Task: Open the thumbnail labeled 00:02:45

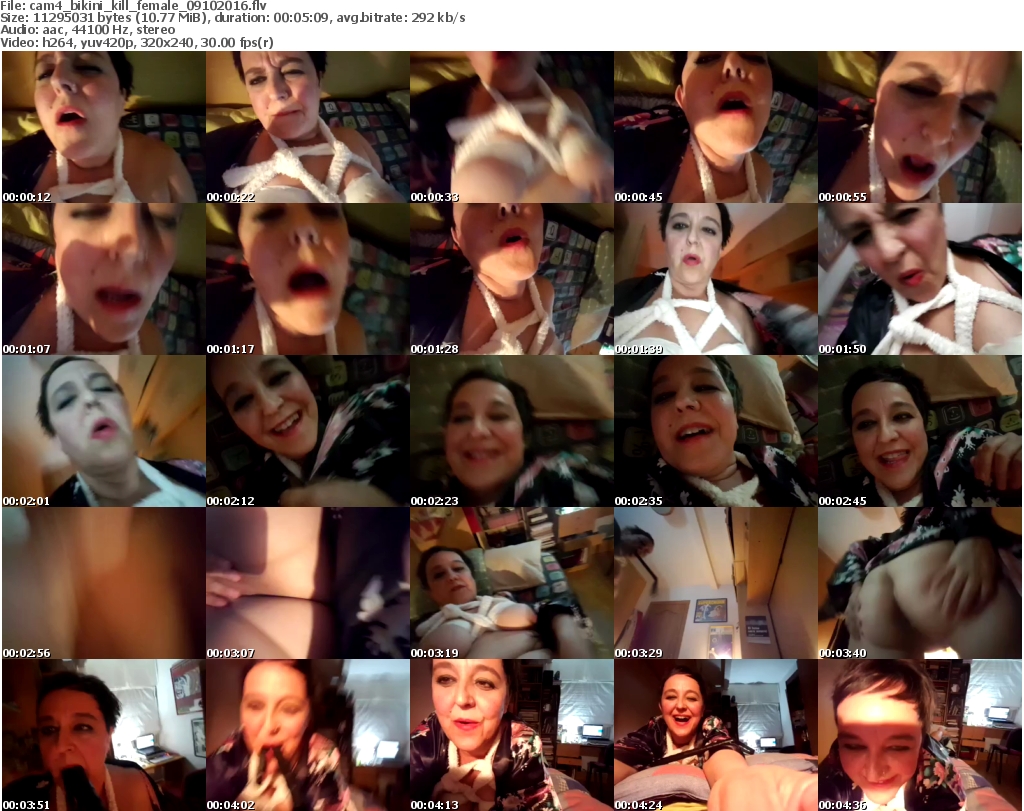Action: pos(919,432)
